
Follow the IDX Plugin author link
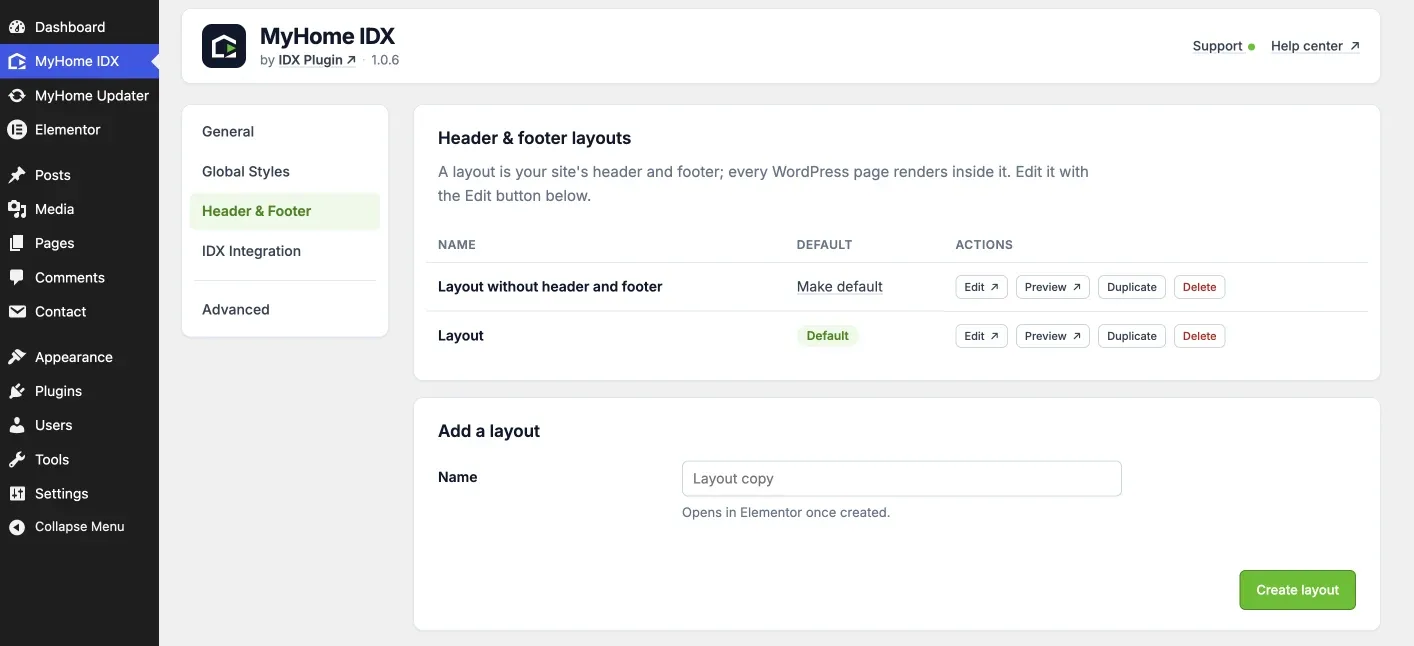317,60
